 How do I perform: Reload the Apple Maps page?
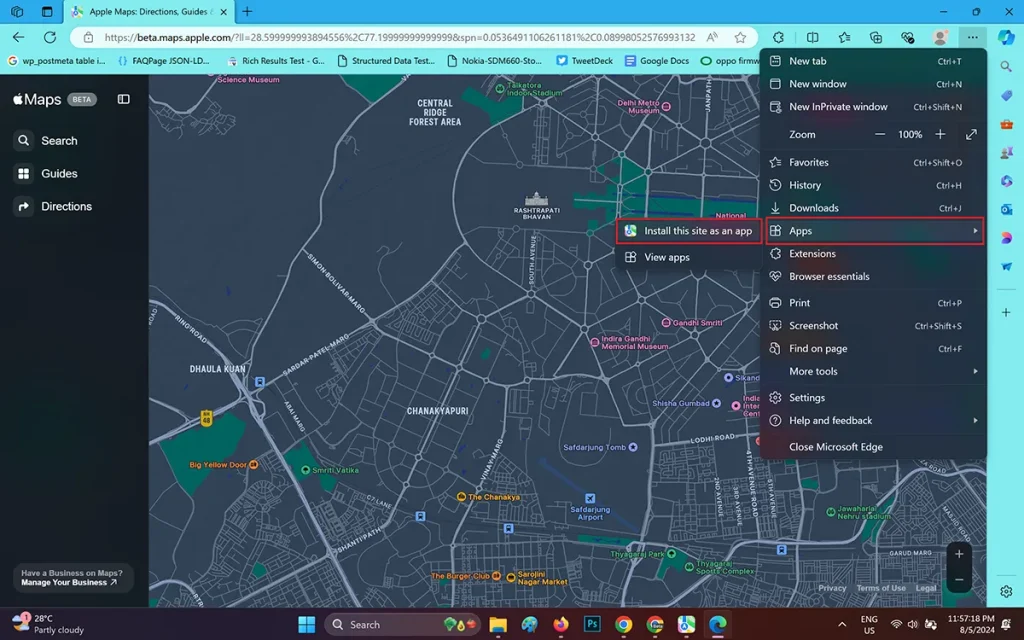point(50,37)
